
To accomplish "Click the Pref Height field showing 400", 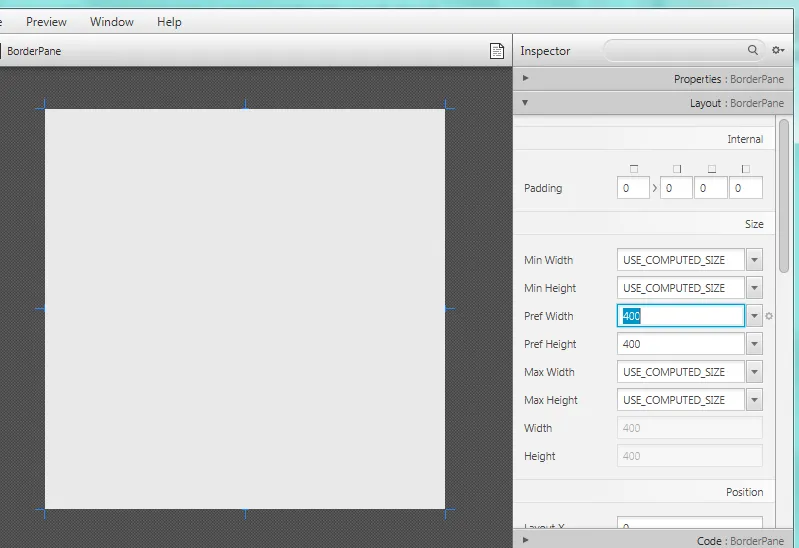I will 681,344.
